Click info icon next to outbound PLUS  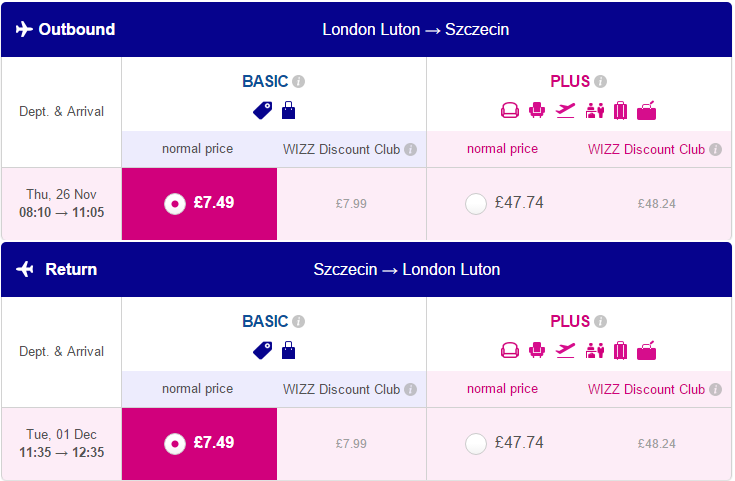(600, 82)
